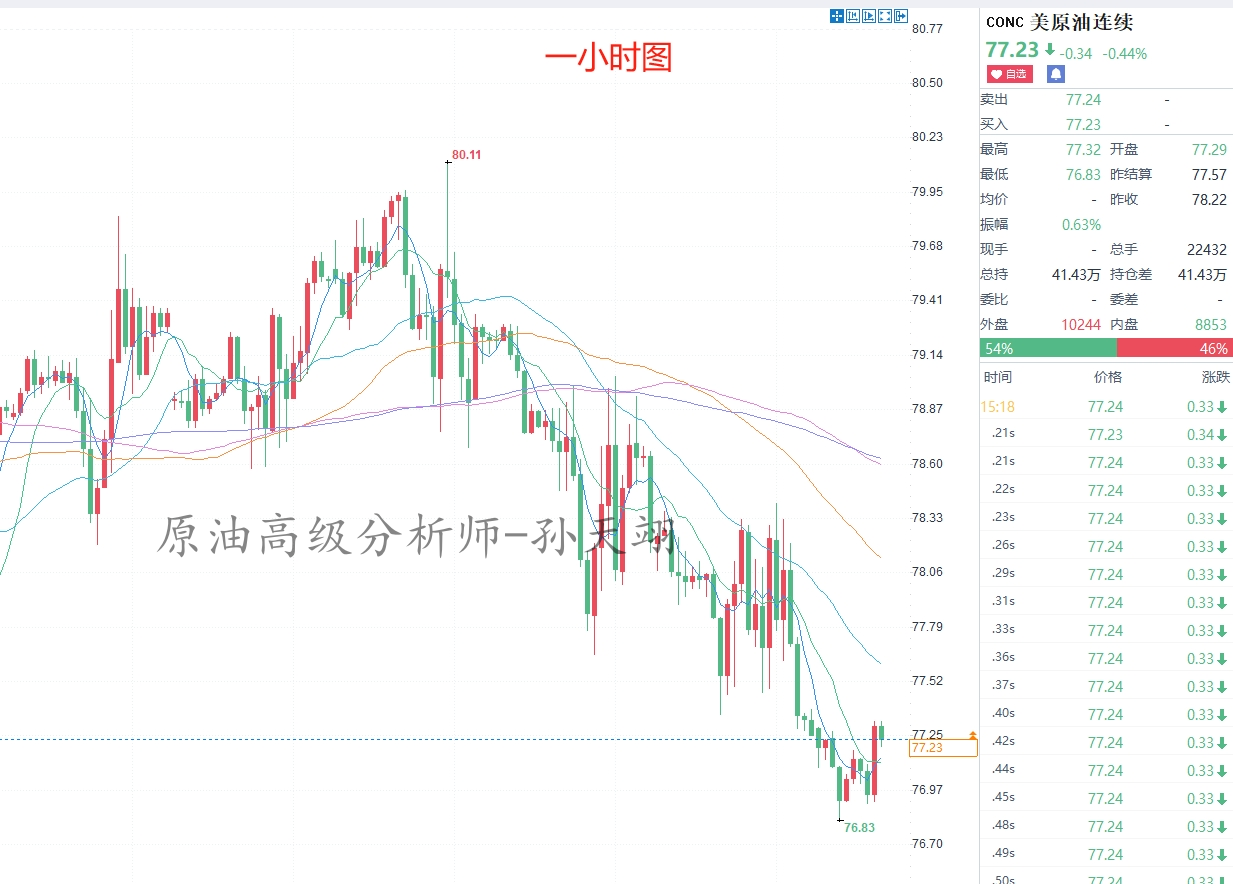1233x884 pixels.
Task: Click the 76.83 low price marker on the chart
Action: tap(859, 827)
